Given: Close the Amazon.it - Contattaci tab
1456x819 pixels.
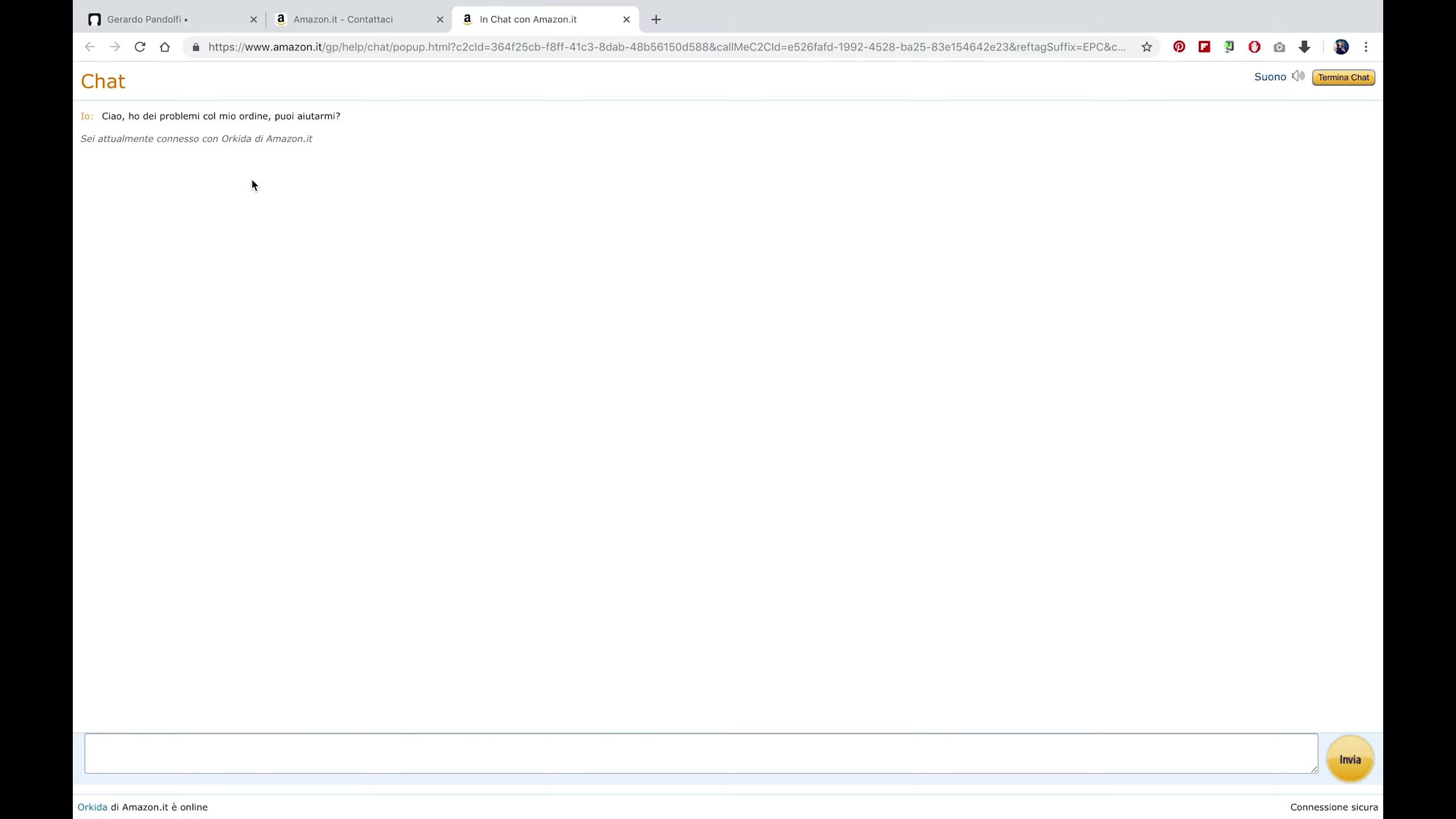Looking at the screenshot, I should (440, 19).
